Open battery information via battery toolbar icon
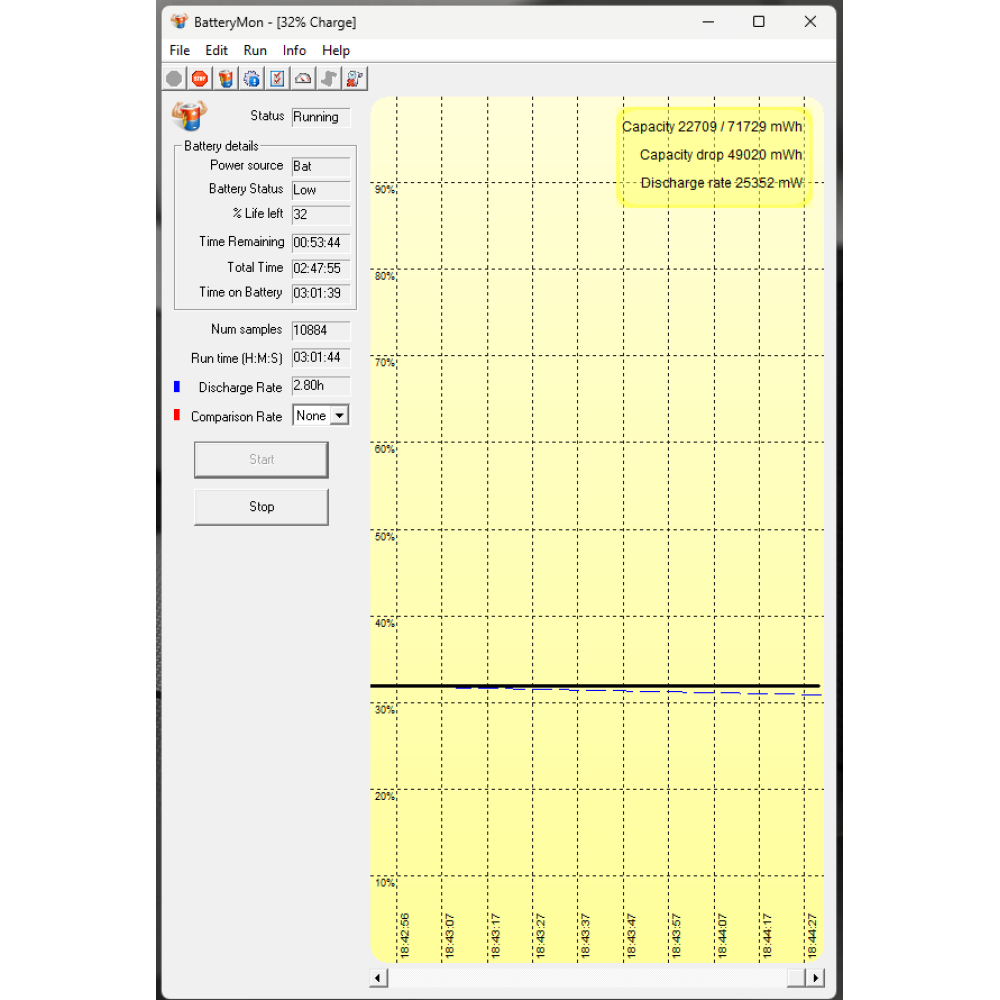1000x1000 pixels. tap(226, 78)
